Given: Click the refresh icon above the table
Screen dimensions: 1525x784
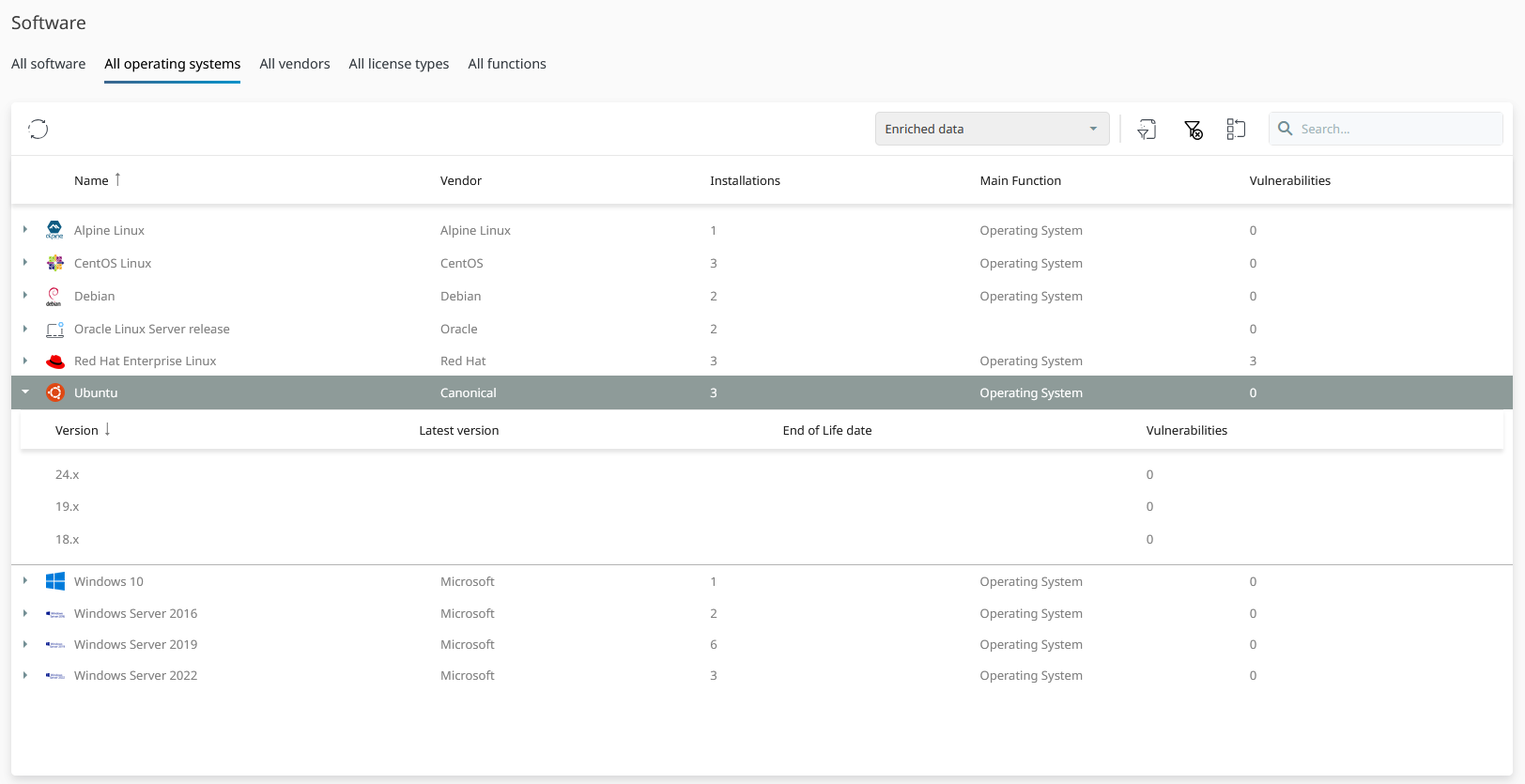Looking at the screenshot, I should coord(39,129).
